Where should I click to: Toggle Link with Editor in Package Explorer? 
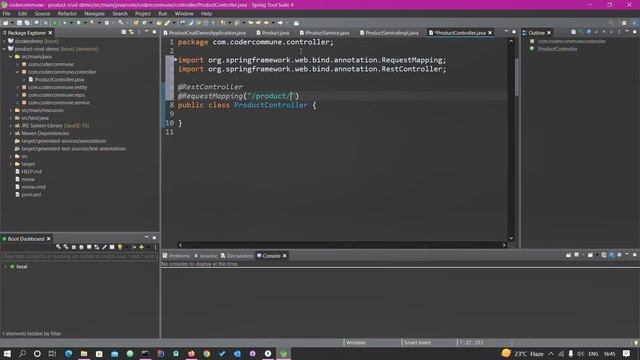pyautogui.click(x=131, y=32)
